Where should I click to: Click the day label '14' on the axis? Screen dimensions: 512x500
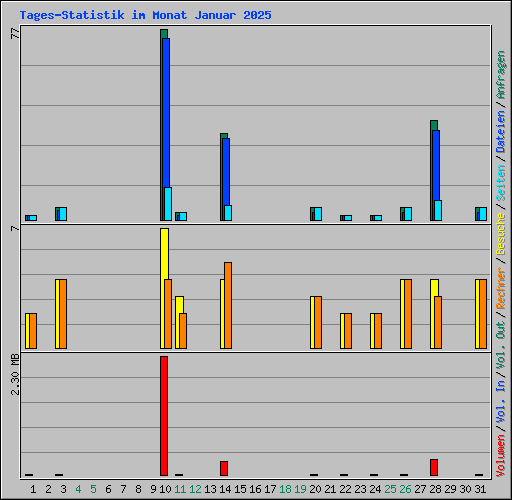click(x=225, y=489)
